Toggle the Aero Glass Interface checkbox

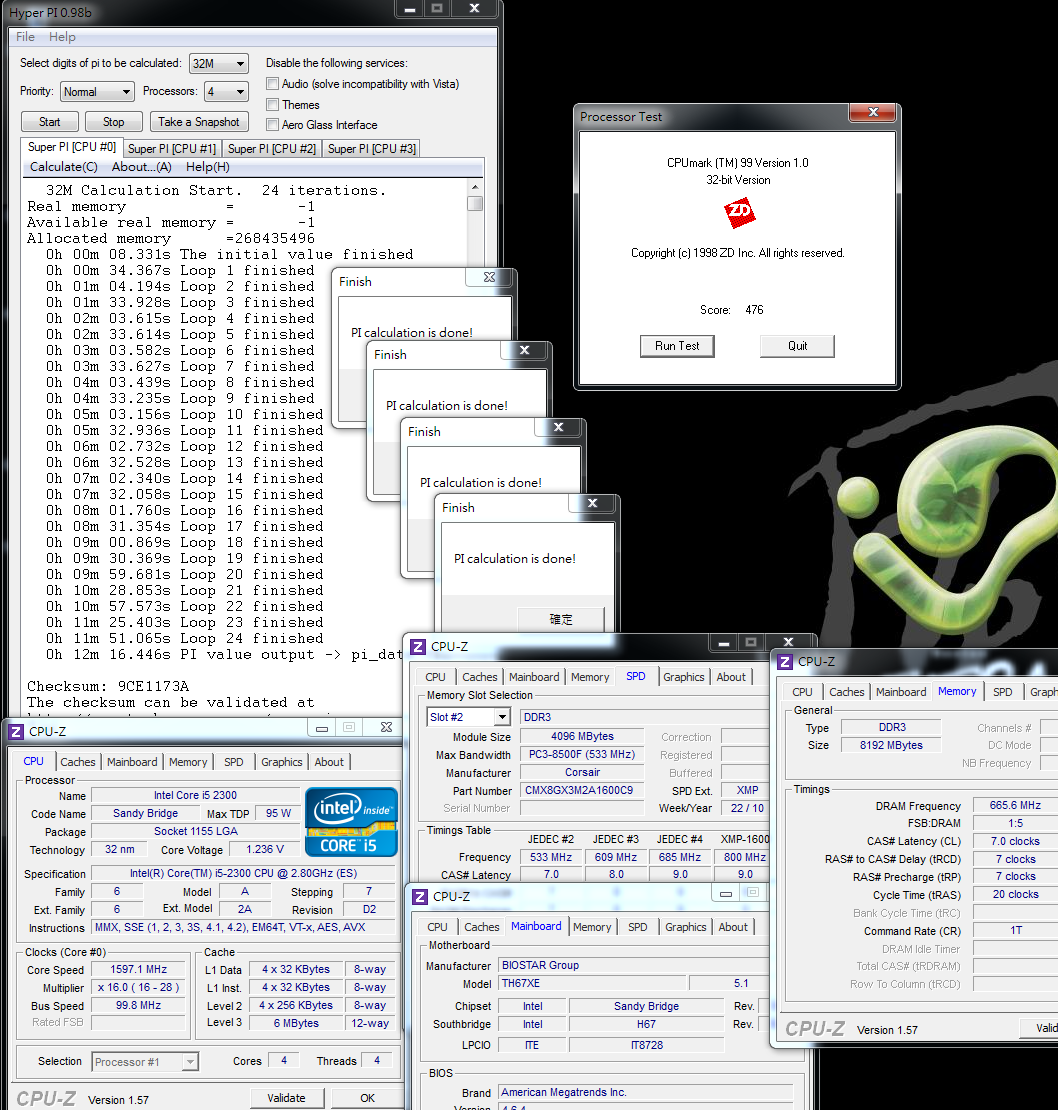point(272,125)
